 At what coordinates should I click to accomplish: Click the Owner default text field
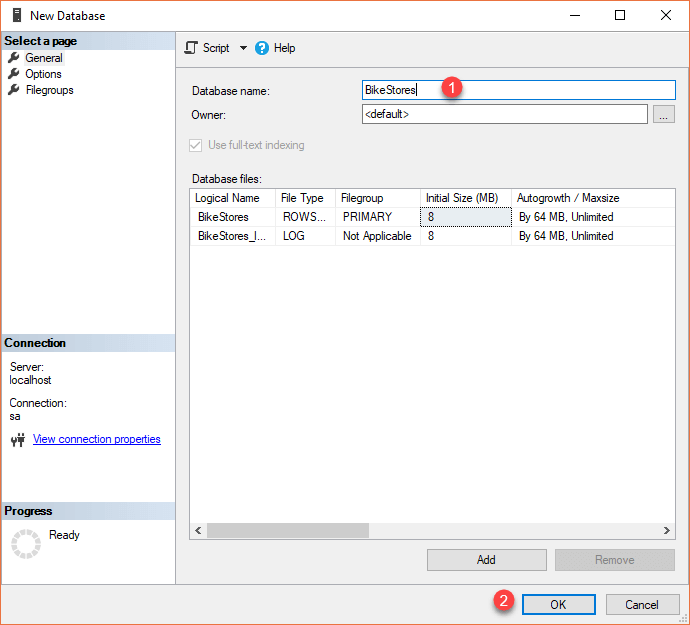(x=504, y=115)
